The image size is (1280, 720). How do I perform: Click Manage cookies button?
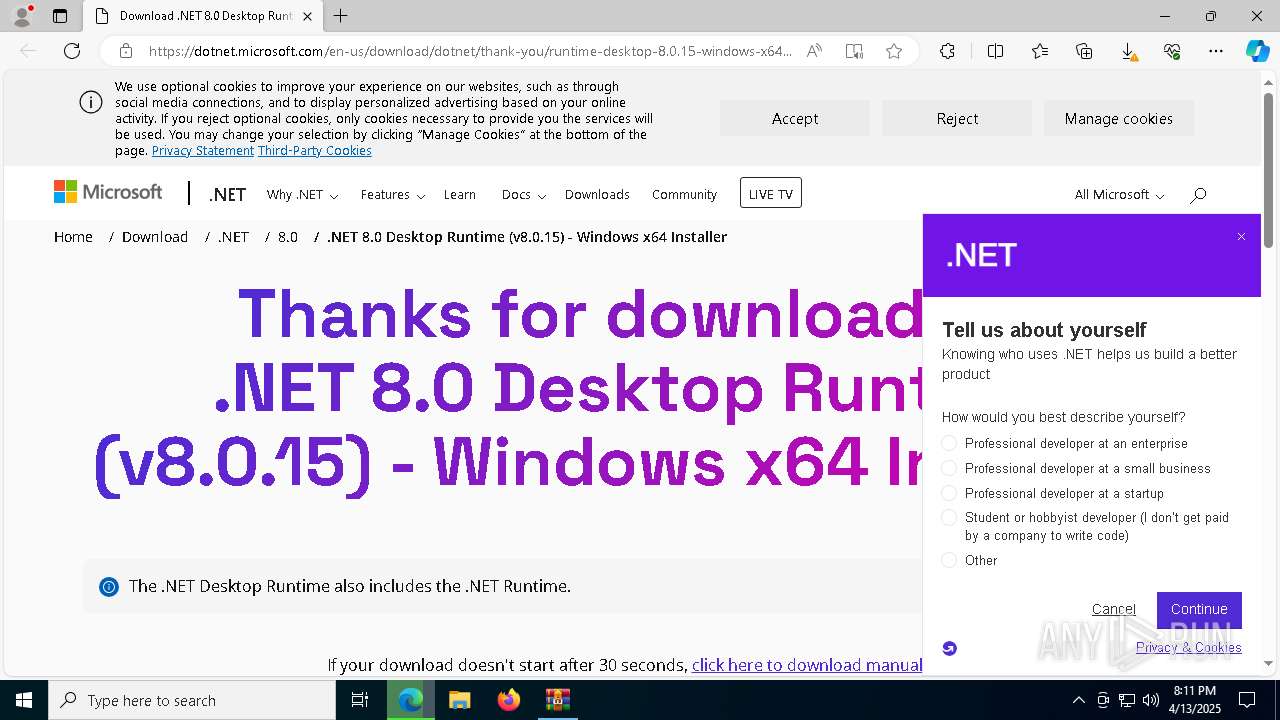pos(1119,118)
